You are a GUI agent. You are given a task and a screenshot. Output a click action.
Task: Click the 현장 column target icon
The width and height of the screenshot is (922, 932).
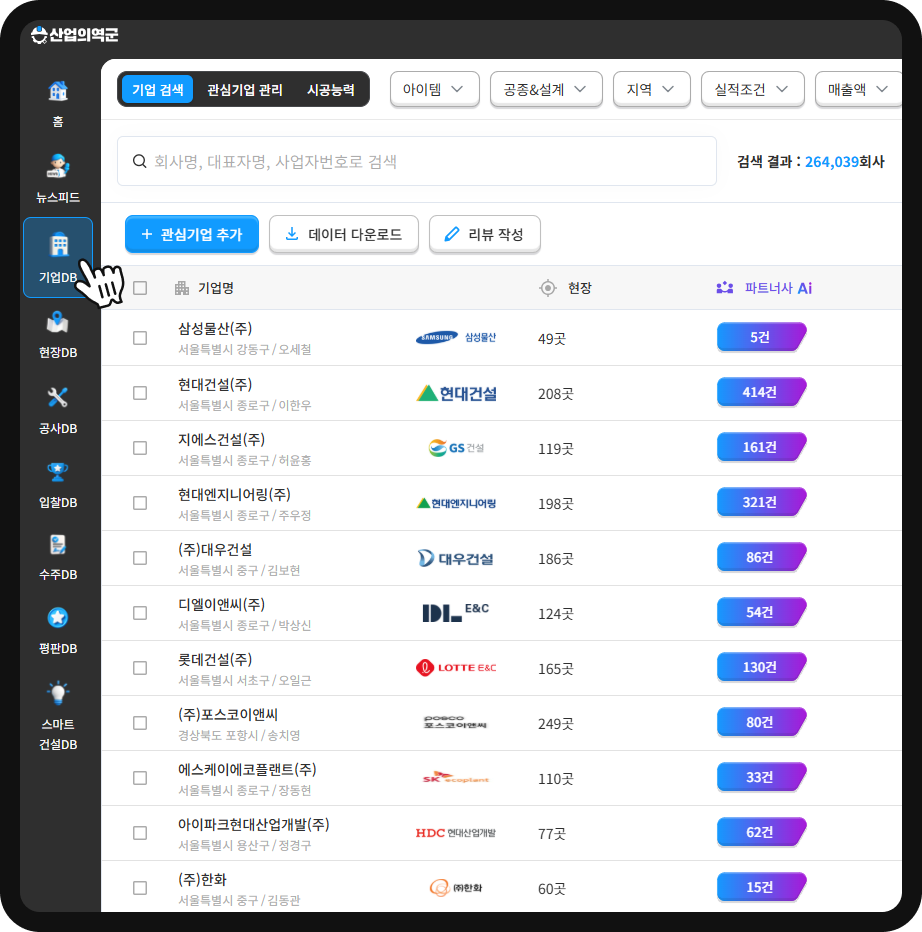547,288
